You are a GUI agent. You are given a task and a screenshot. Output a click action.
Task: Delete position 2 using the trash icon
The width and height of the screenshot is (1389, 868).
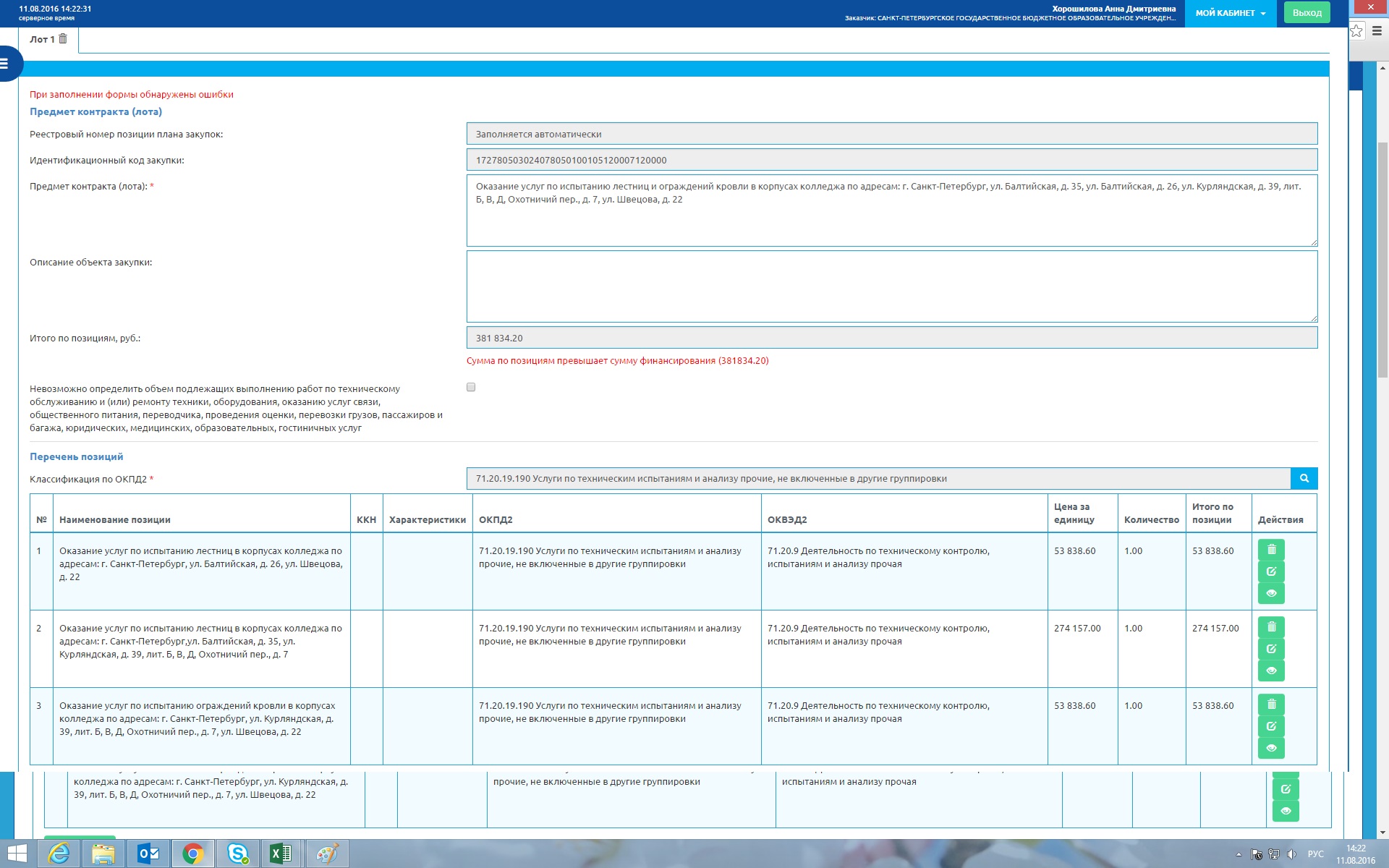[x=1271, y=627]
